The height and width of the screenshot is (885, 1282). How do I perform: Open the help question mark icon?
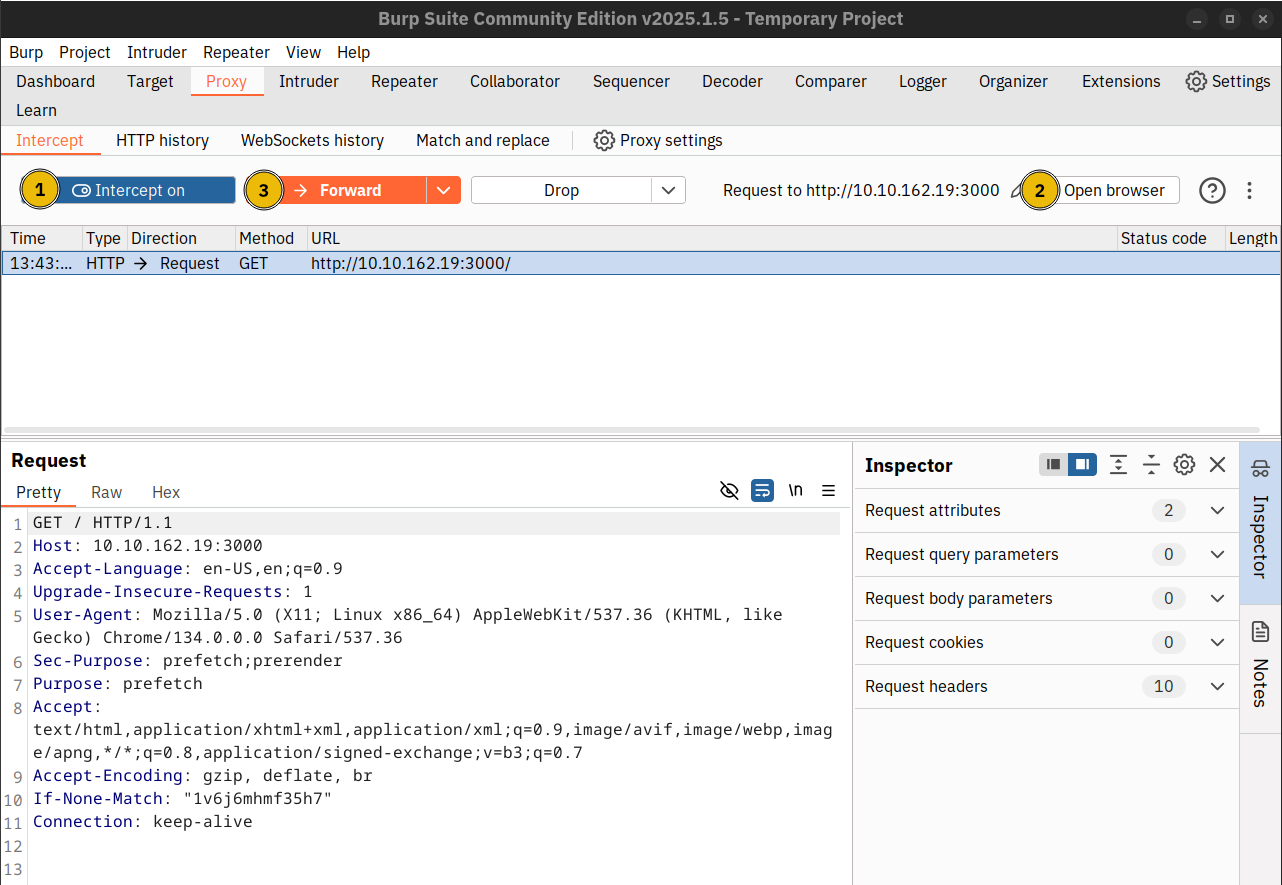coord(1212,190)
